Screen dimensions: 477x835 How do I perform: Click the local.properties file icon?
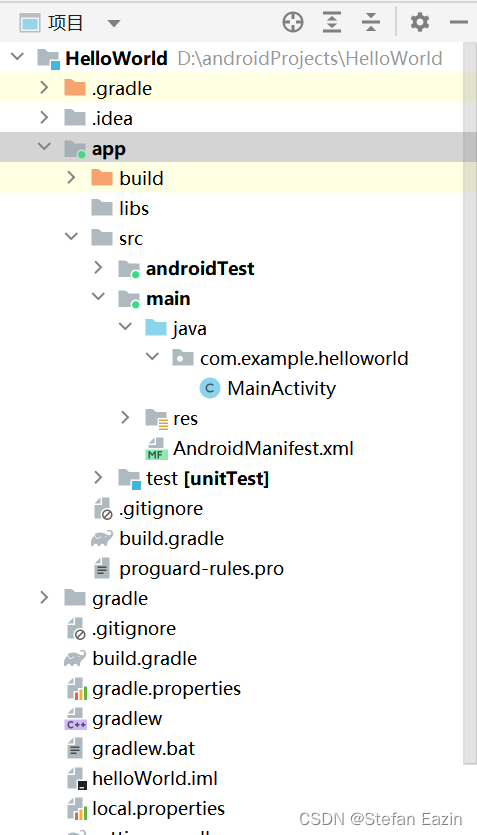(76, 809)
